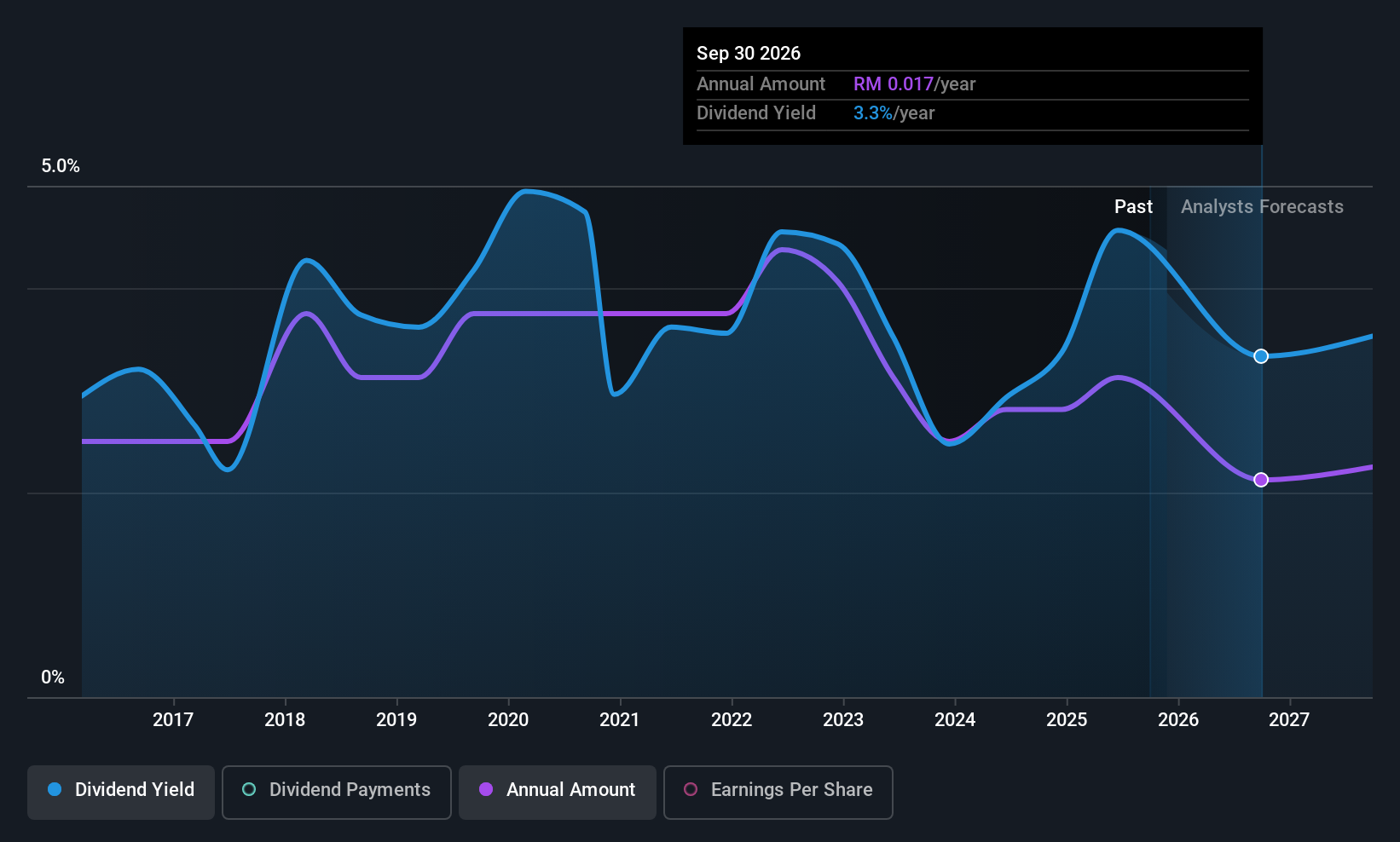Show the Earnings Per Share series
1400x842 pixels.
778,792
